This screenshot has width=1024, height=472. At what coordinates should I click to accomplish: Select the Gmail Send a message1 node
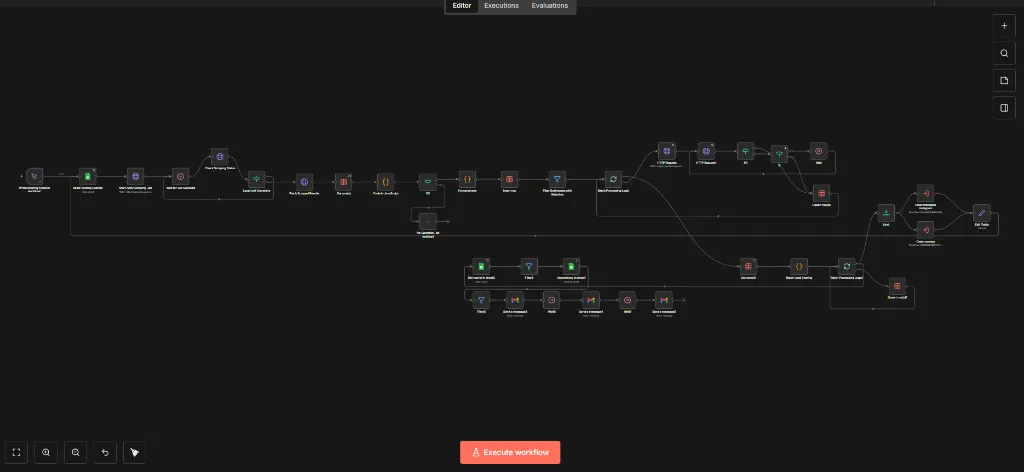pos(590,300)
